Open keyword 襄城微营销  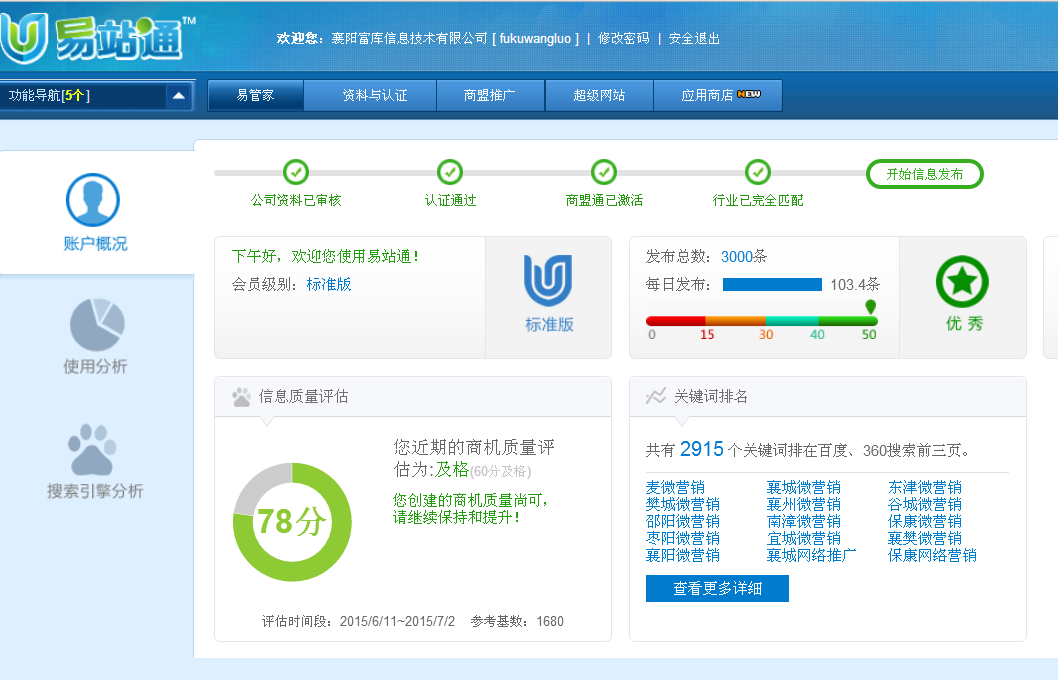(804, 487)
